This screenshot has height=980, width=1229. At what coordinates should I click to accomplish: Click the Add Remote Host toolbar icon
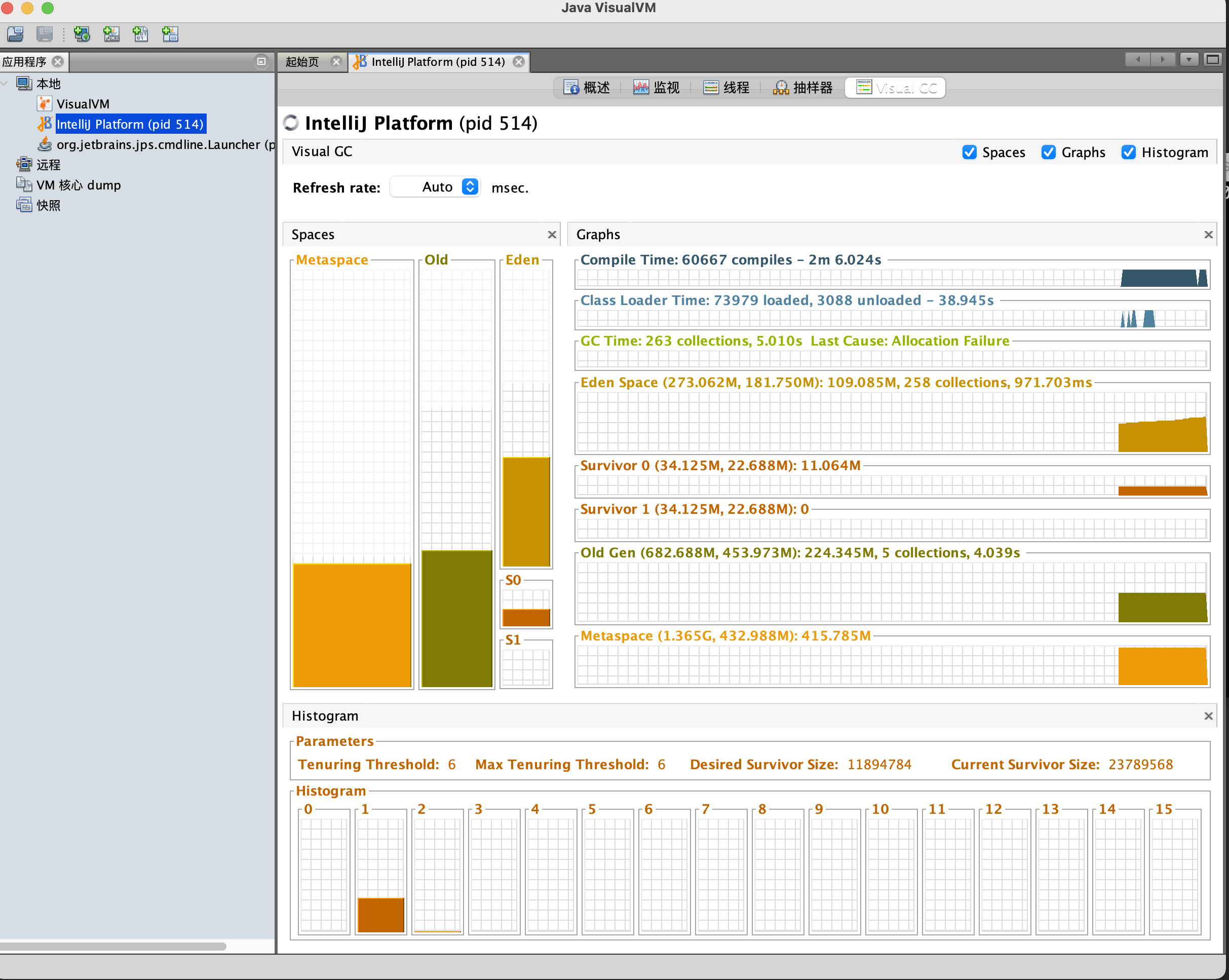(x=82, y=34)
